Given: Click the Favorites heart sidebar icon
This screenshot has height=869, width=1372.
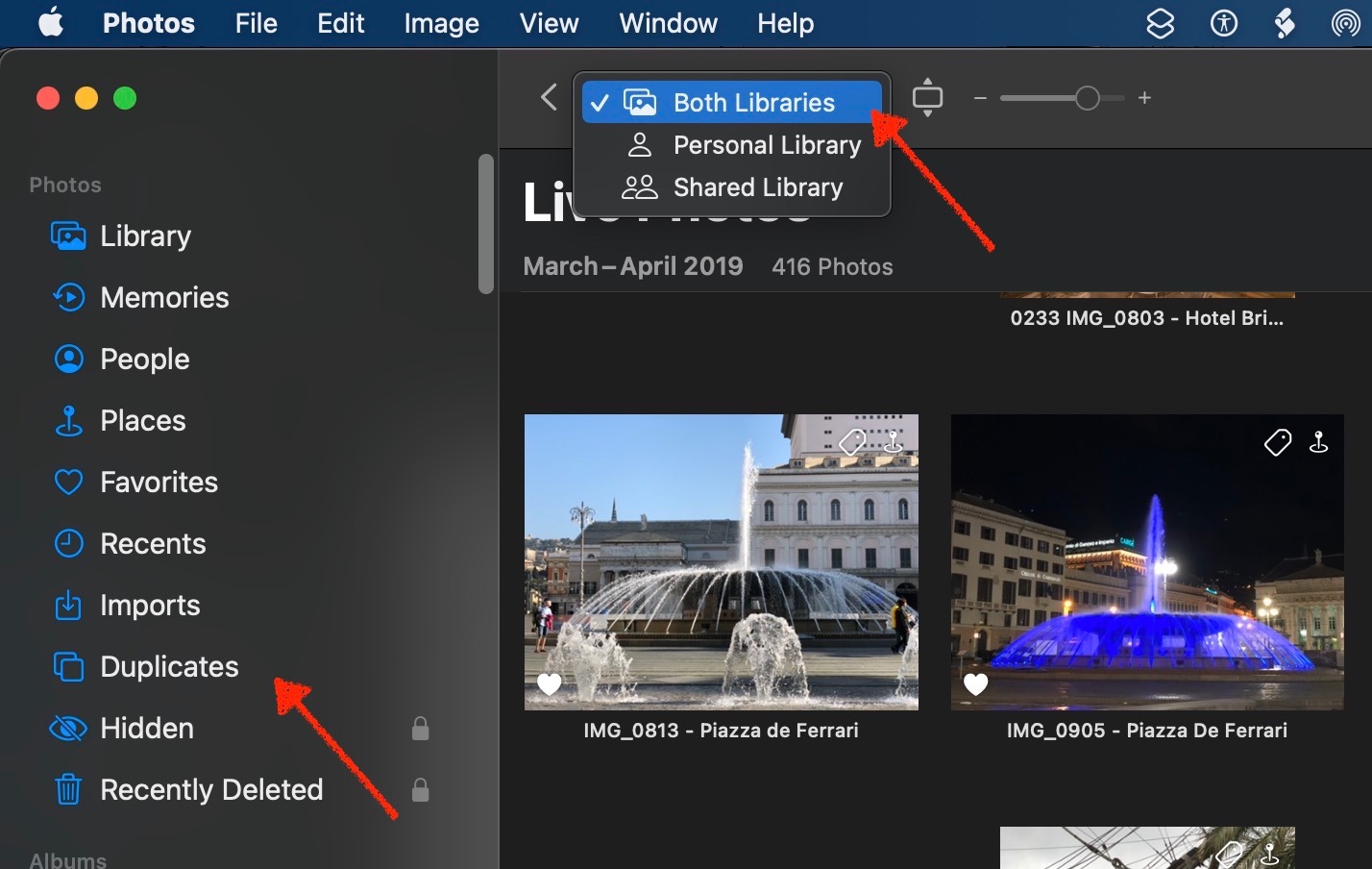Looking at the screenshot, I should (x=68, y=482).
